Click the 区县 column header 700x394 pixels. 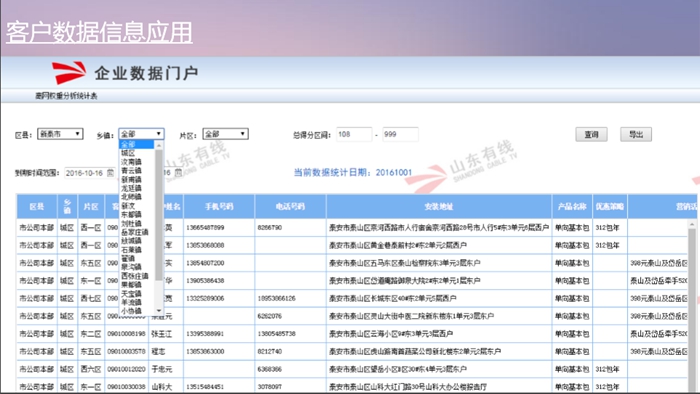(x=37, y=206)
